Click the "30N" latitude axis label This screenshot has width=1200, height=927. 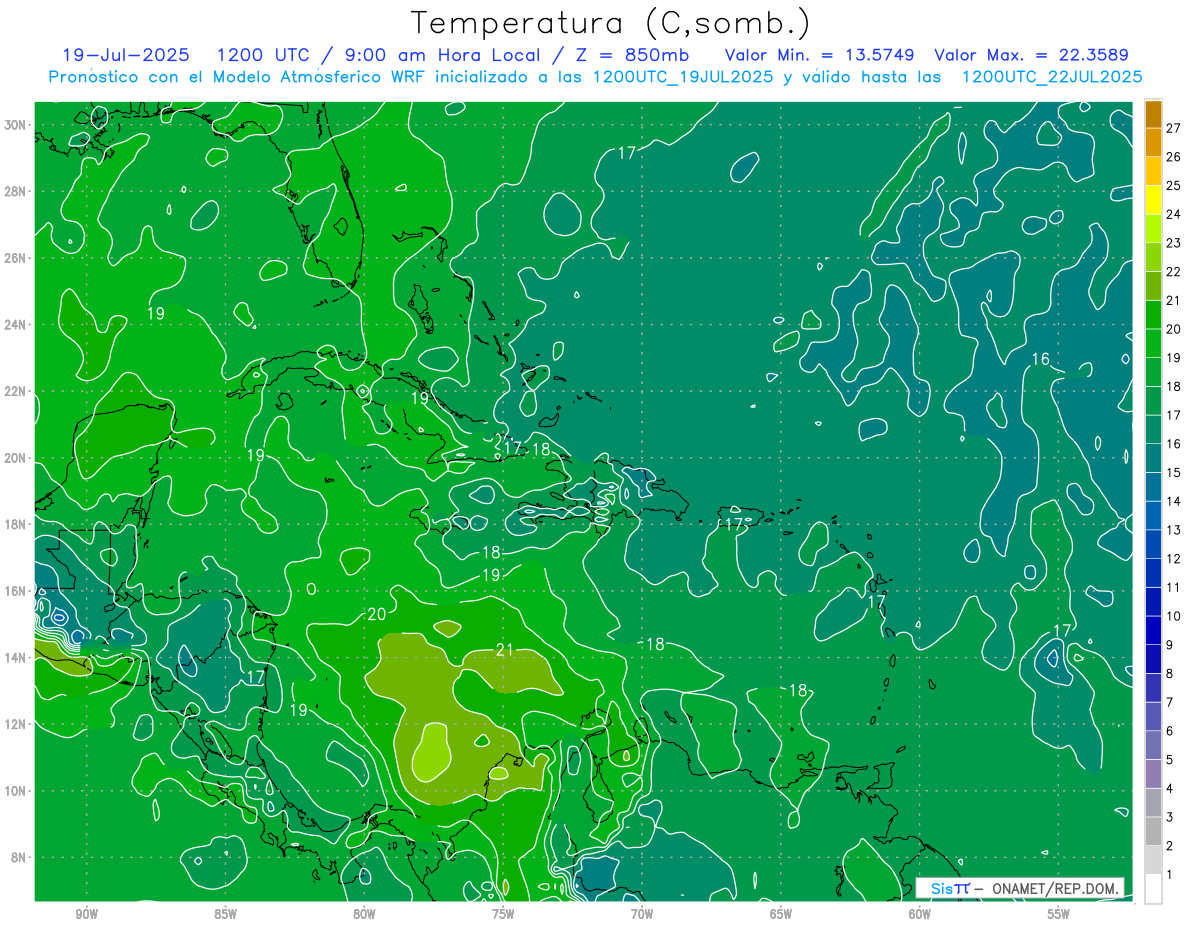[x=16, y=125]
